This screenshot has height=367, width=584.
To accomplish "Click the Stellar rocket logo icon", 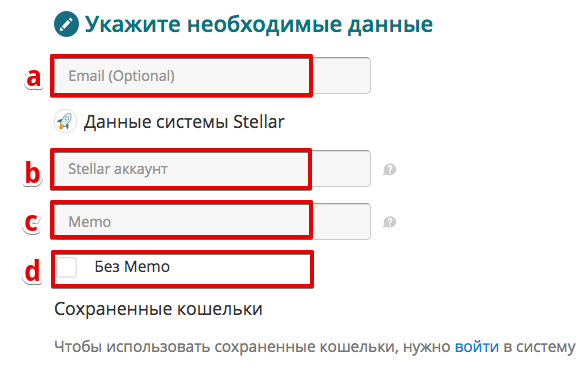I will pos(65,121).
